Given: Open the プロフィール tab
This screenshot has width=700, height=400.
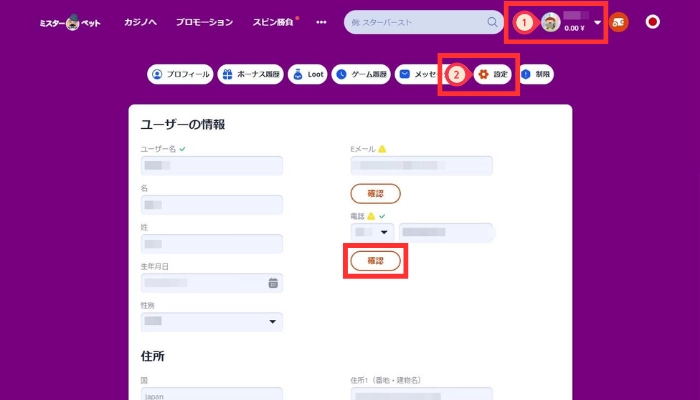Looking at the screenshot, I should [180, 74].
